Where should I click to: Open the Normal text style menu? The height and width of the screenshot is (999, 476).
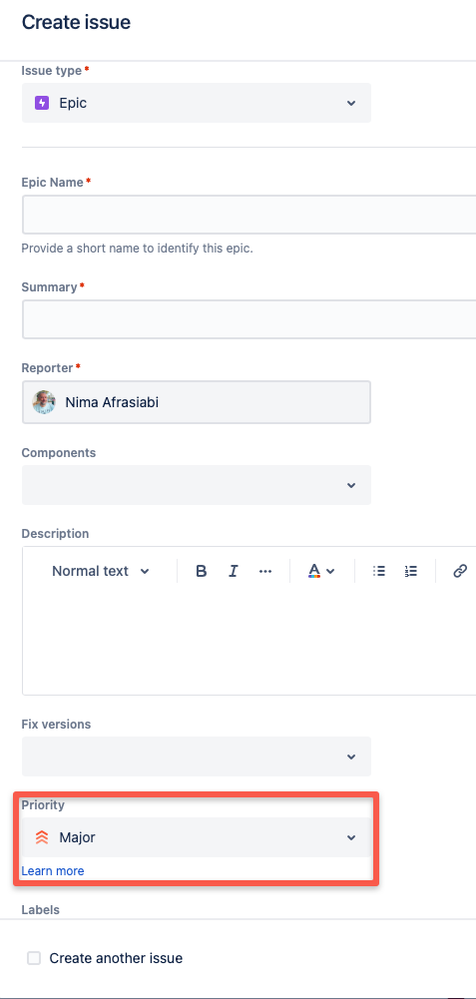101,571
